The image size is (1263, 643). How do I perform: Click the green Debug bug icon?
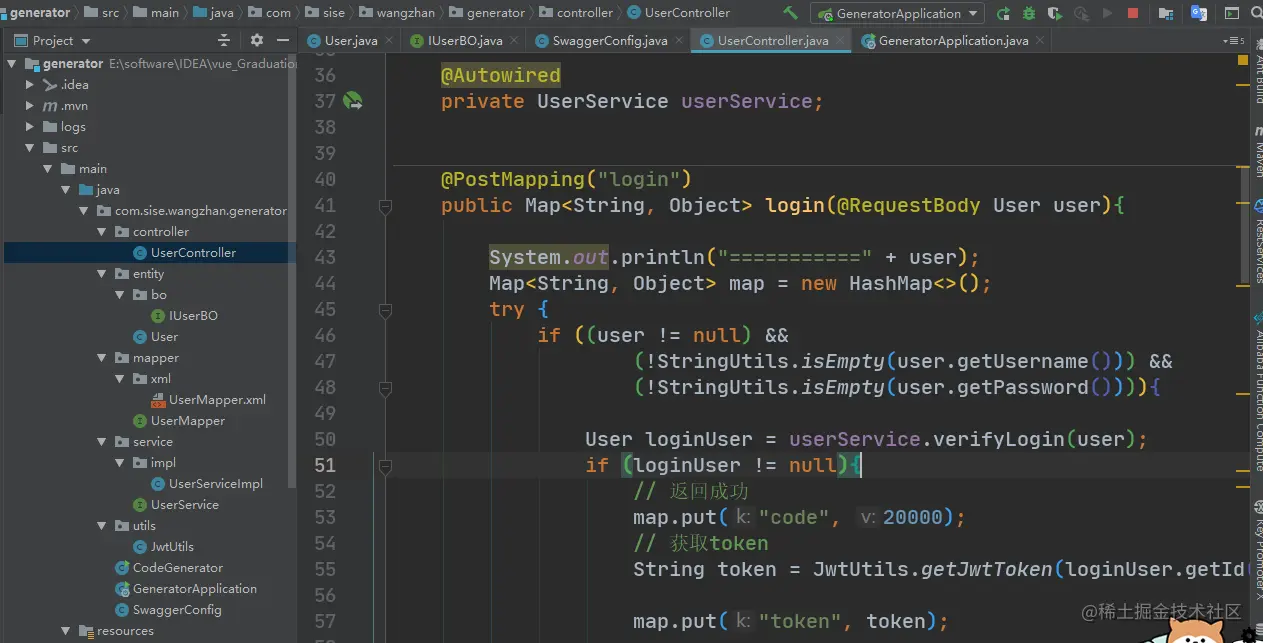[1029, 13]
